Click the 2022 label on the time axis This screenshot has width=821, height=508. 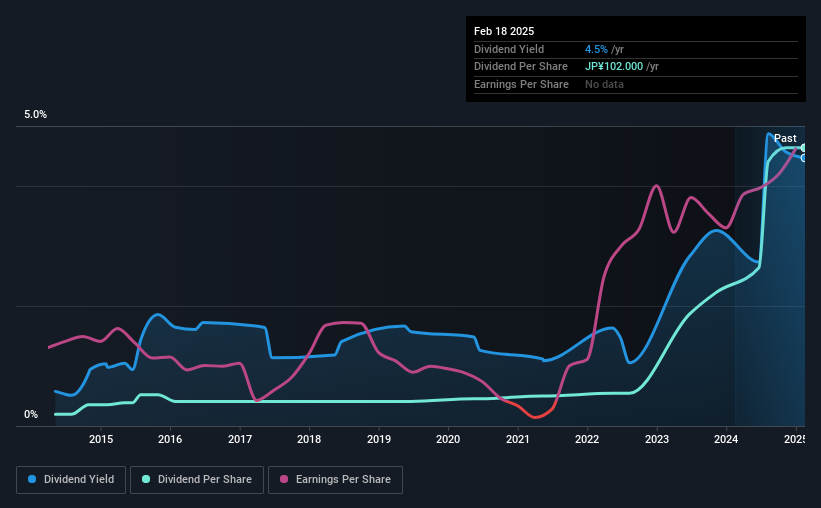(587, 439)
